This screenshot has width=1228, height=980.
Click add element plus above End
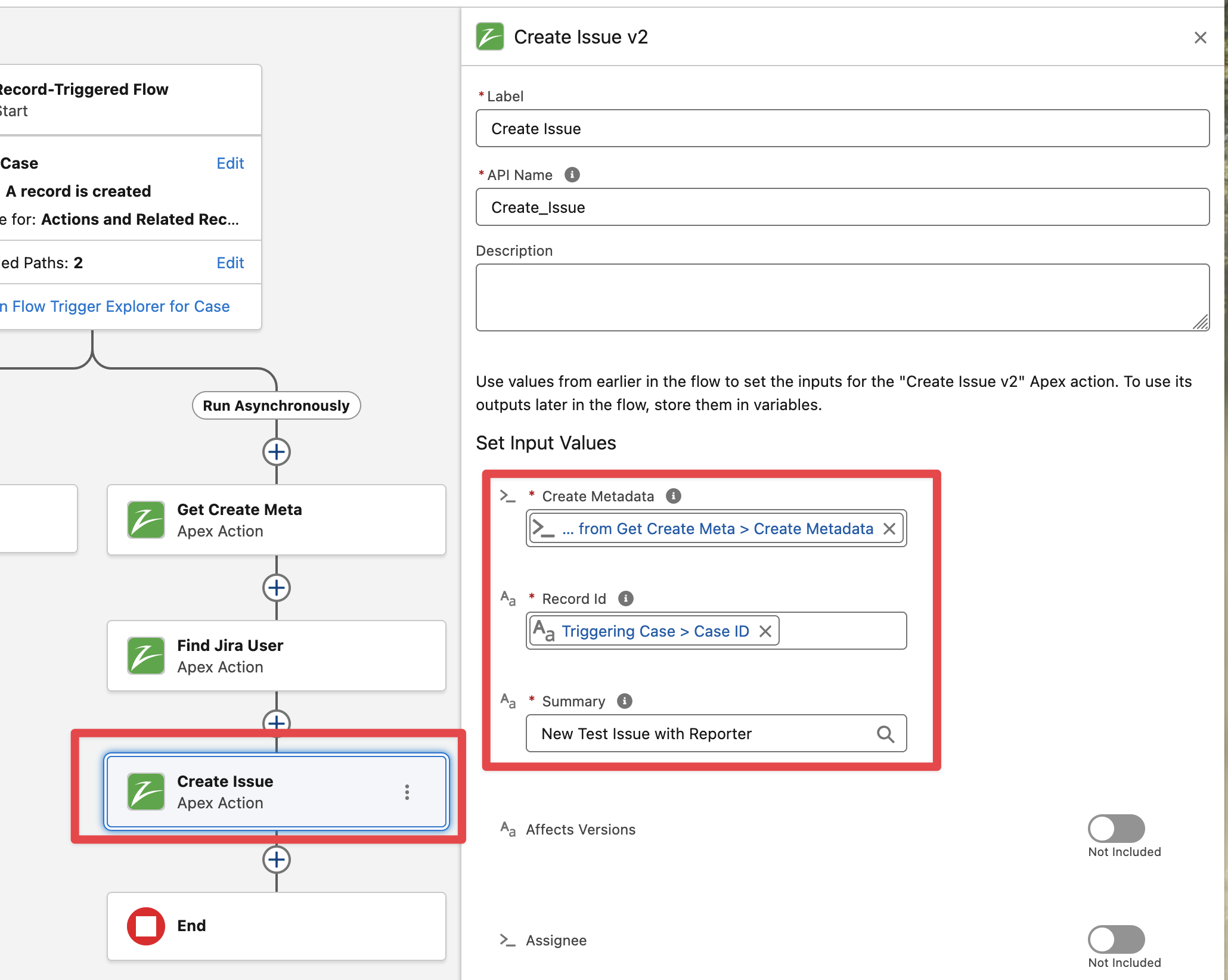tap(277, 860)
